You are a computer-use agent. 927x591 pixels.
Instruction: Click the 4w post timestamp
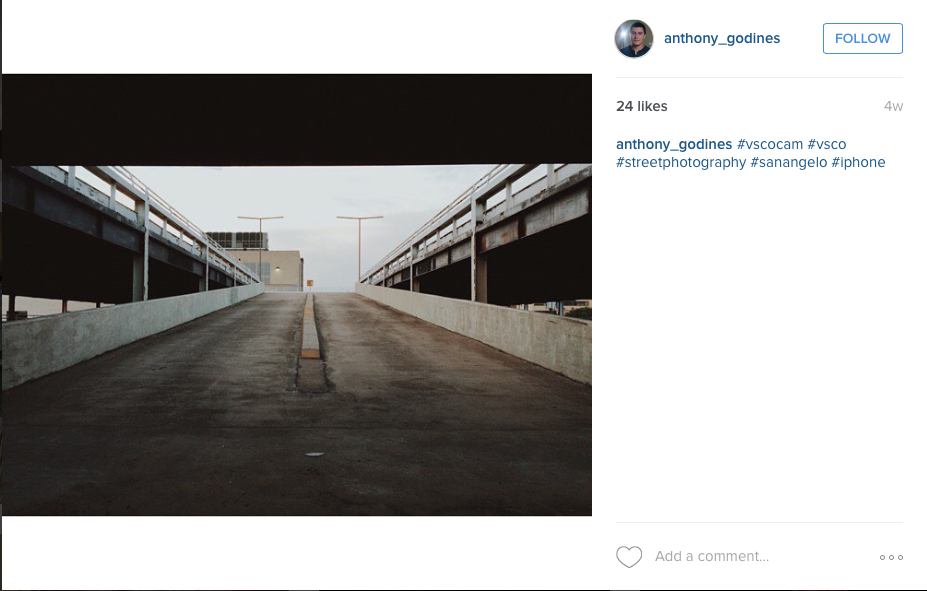click(893, 107)
